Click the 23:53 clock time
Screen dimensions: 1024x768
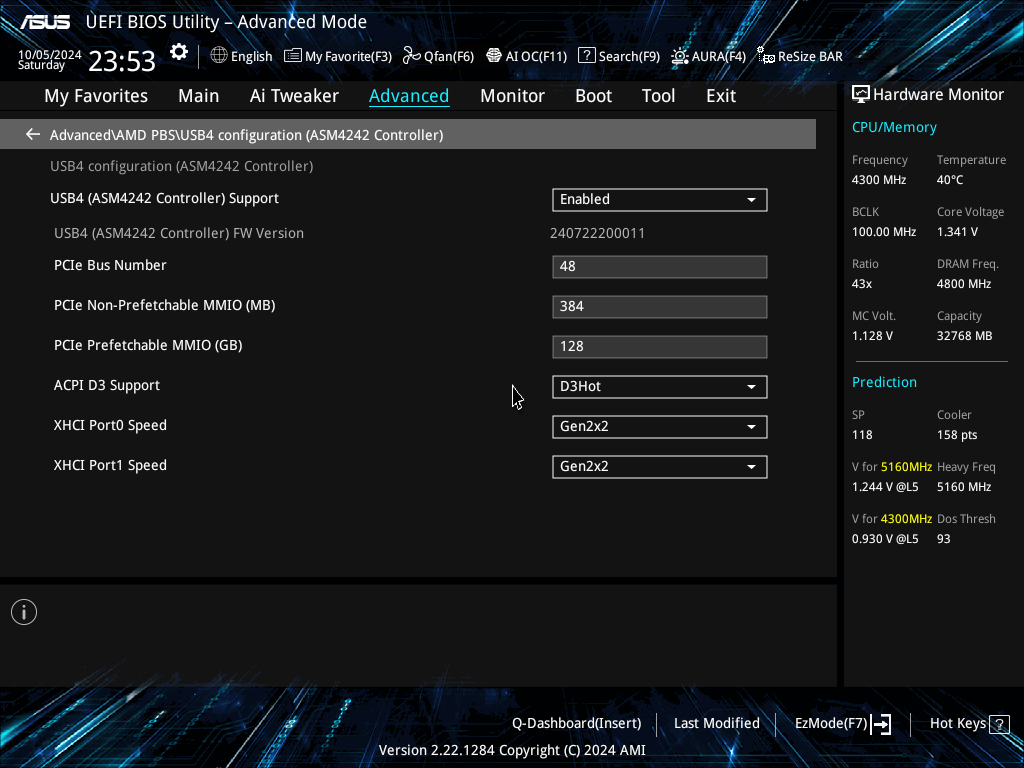pos(122,61)
